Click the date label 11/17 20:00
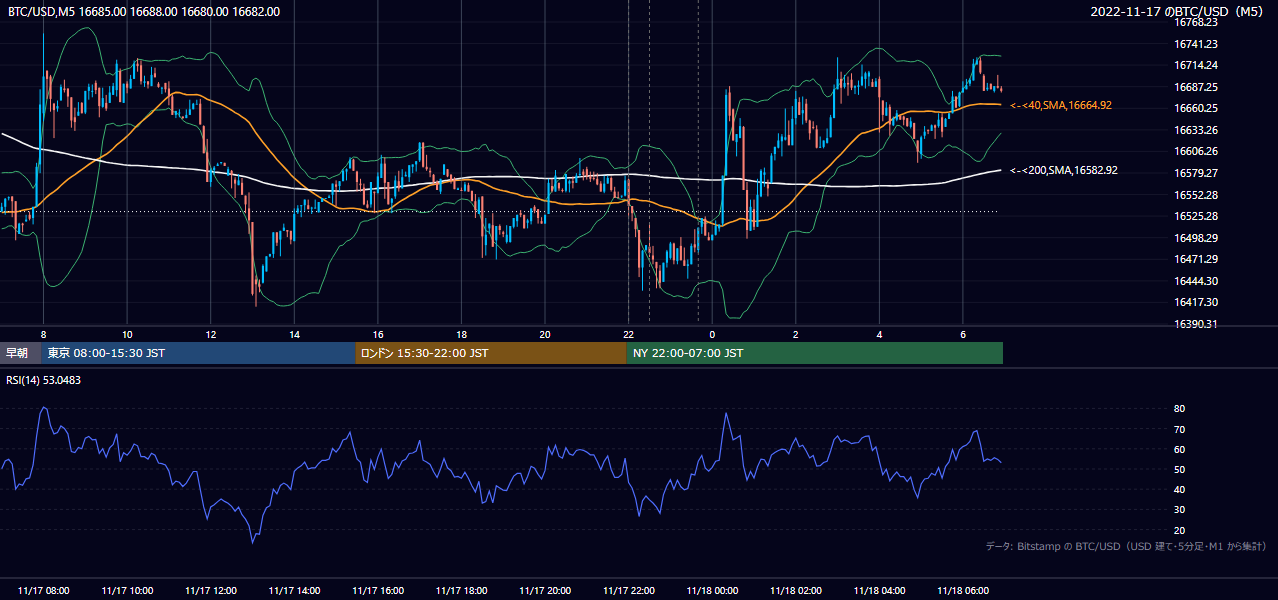Viewport: 1278px width, 600px height. [x=545, y=590]
